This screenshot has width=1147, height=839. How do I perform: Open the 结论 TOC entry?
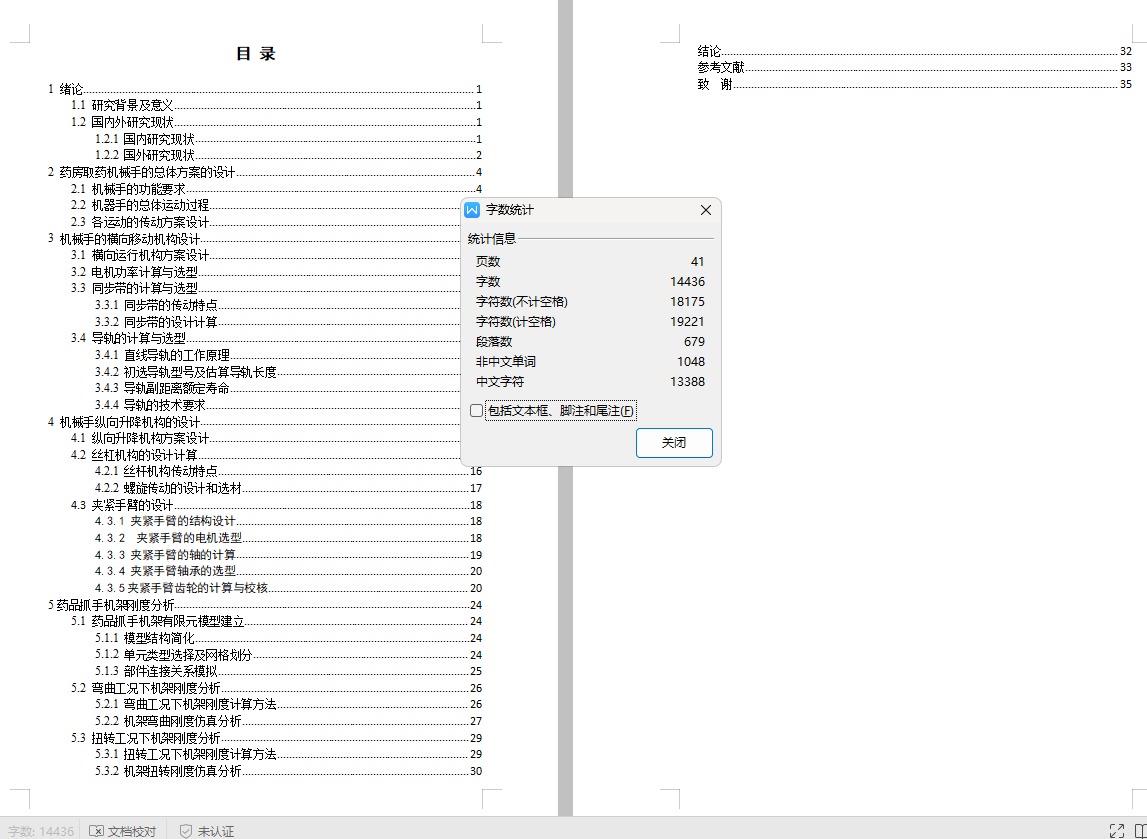[x=709, y=49]
